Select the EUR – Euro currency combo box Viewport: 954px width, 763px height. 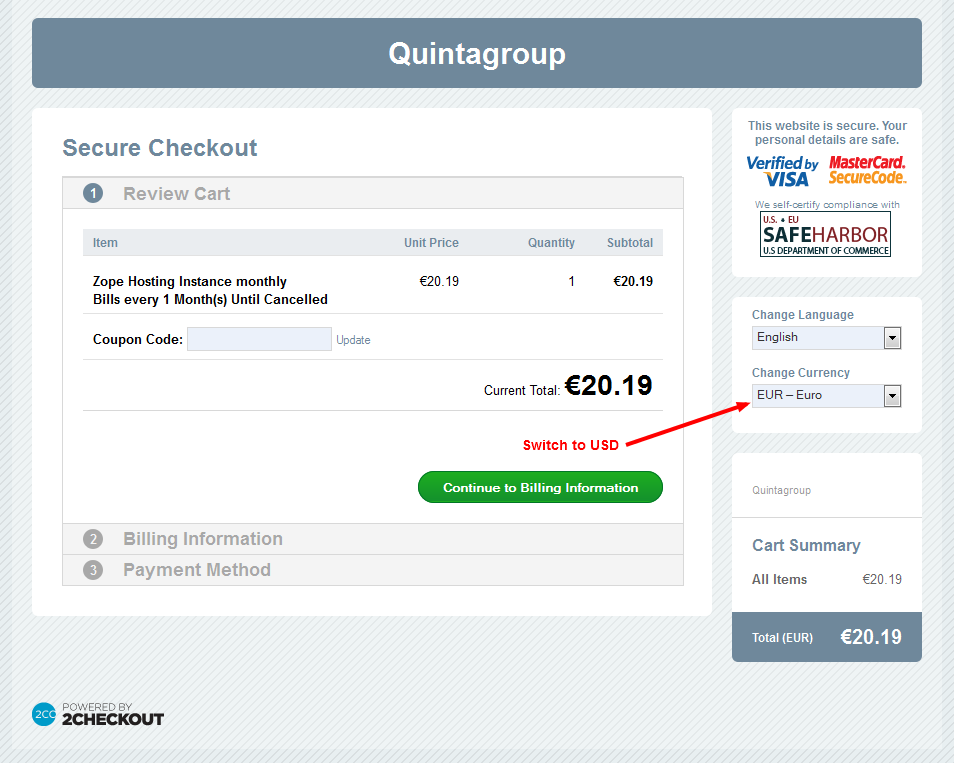[x=826, y=395]
